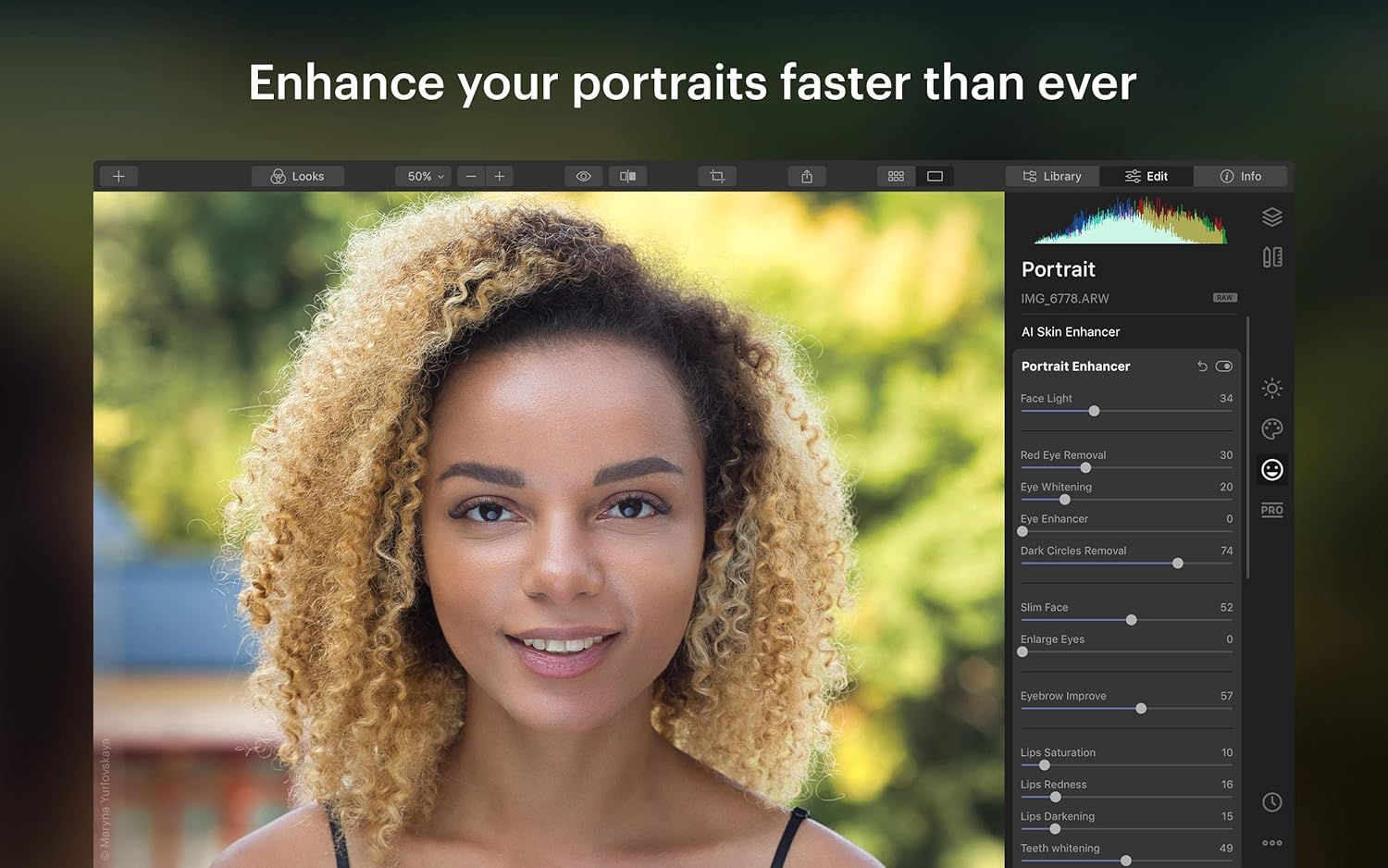The width and height of the screenshot is (1388, 868).
Task: Switch to single image view
Action: (x=935, y=176)
